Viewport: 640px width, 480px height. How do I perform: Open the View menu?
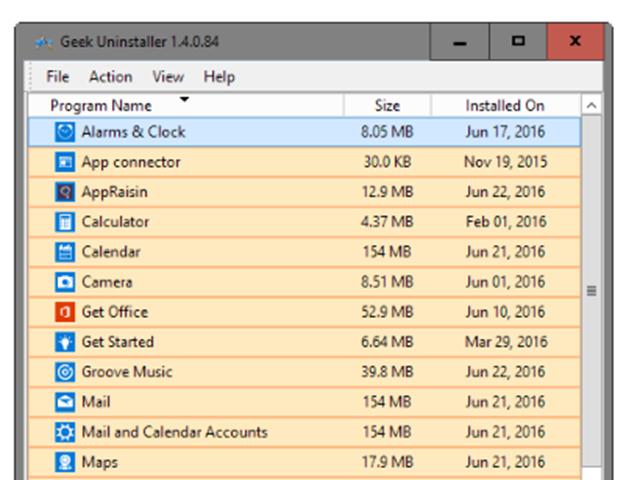168,77
